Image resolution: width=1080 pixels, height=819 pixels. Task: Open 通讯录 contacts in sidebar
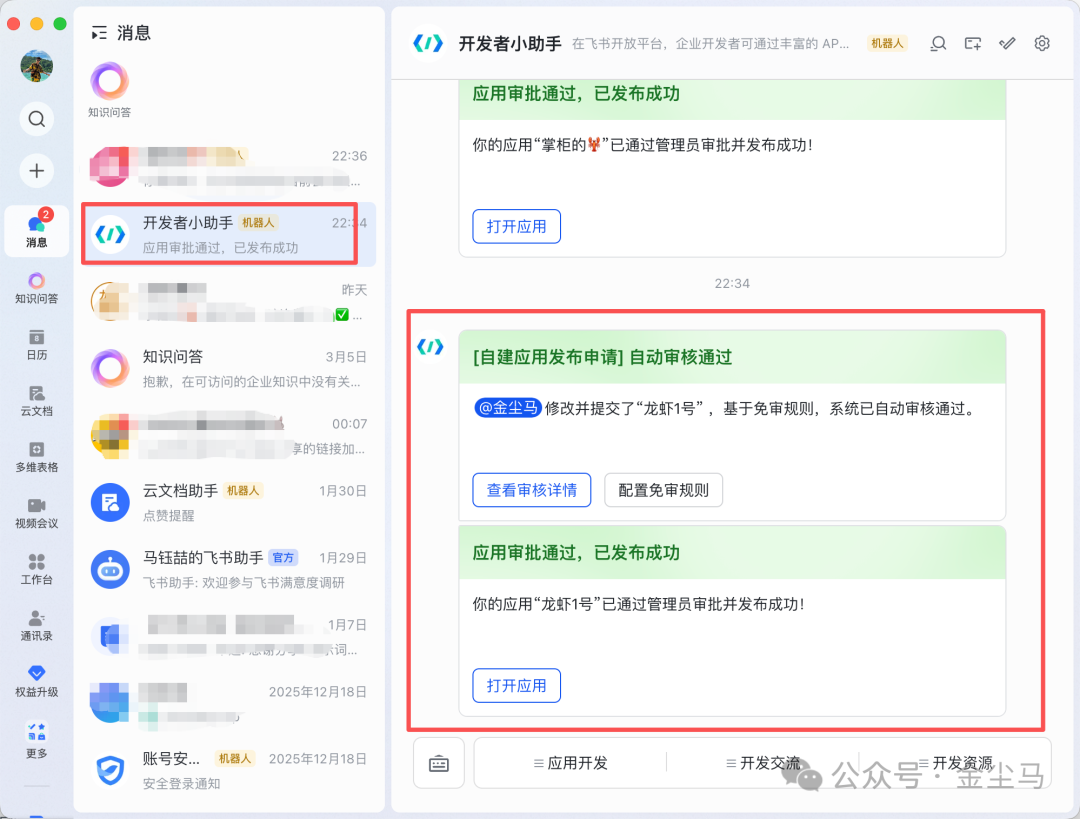(36, 624)
